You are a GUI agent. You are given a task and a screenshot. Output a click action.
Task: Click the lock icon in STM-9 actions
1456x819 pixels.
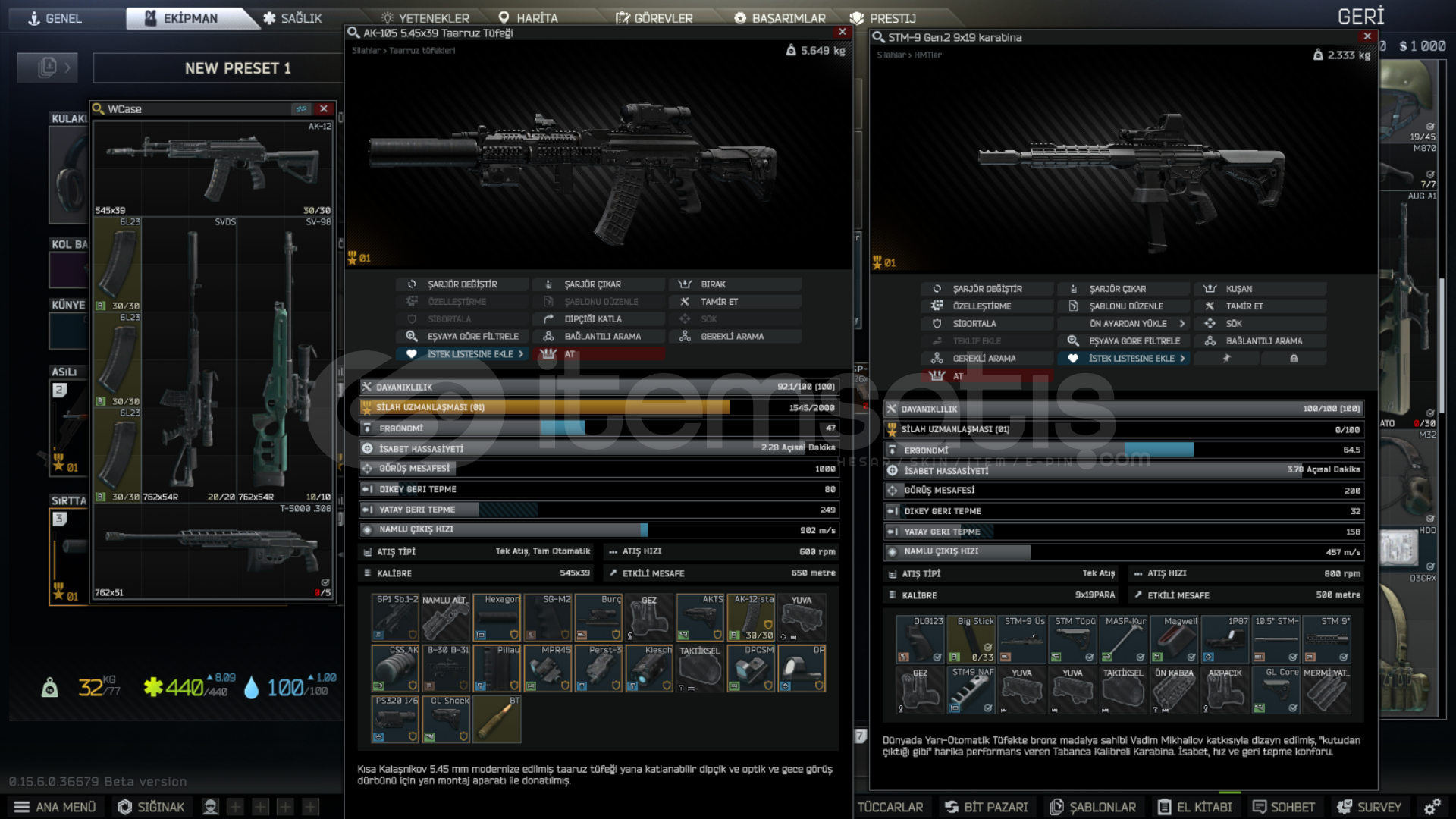click(1294, 359)
